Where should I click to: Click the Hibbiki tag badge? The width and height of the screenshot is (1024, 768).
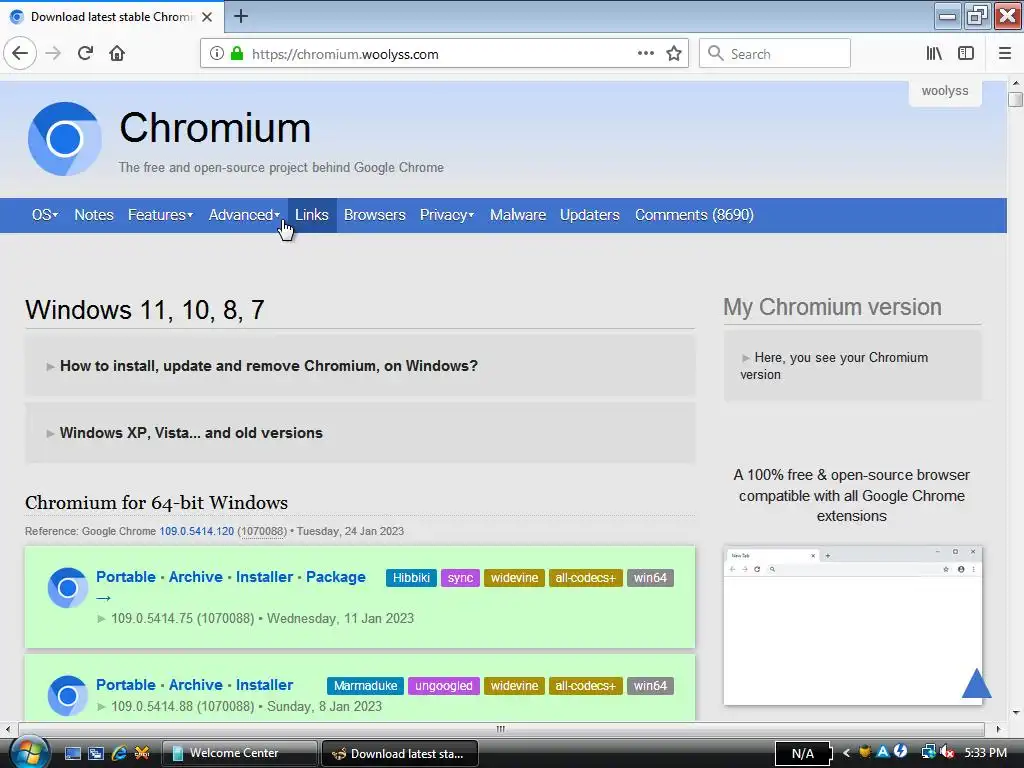coord(411,578)
